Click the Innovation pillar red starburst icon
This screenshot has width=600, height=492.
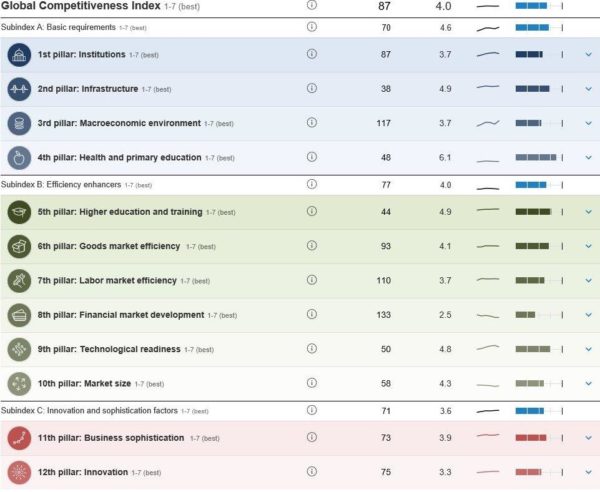[x=19, y=472]
